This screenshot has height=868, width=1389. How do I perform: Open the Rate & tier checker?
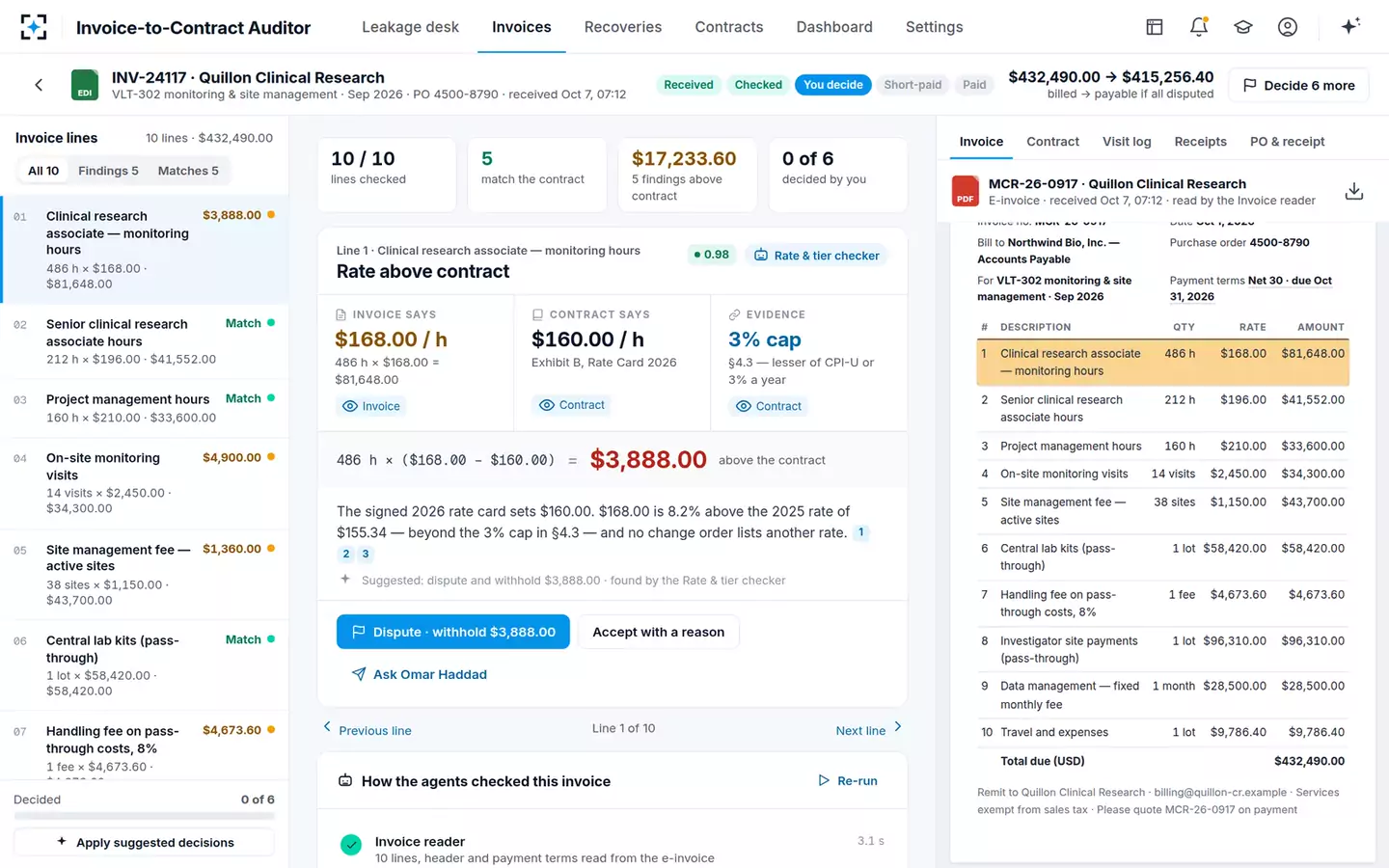(816, 256)
